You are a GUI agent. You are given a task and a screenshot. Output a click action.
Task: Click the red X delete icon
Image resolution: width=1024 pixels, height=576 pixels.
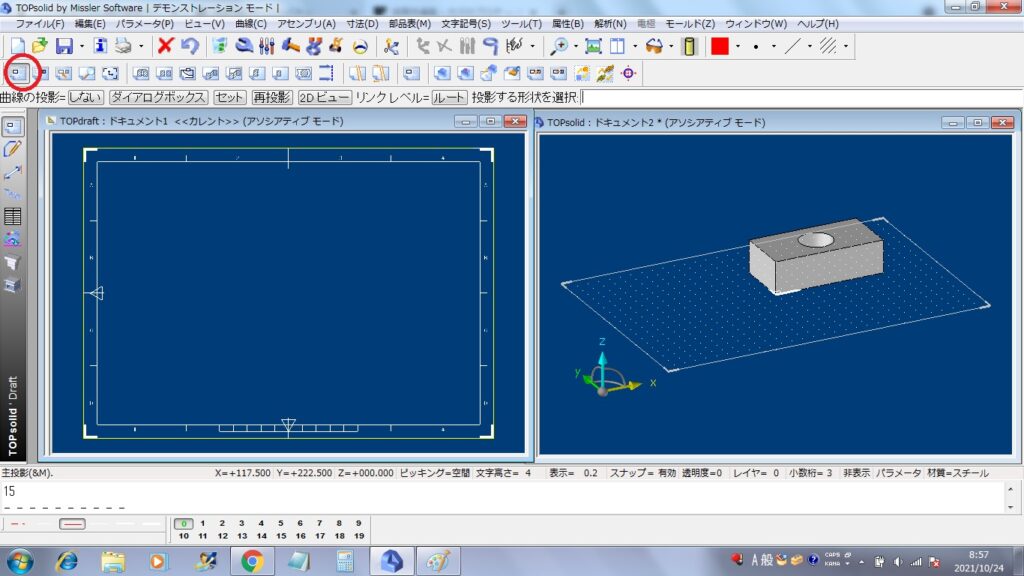tap(165, 46)
